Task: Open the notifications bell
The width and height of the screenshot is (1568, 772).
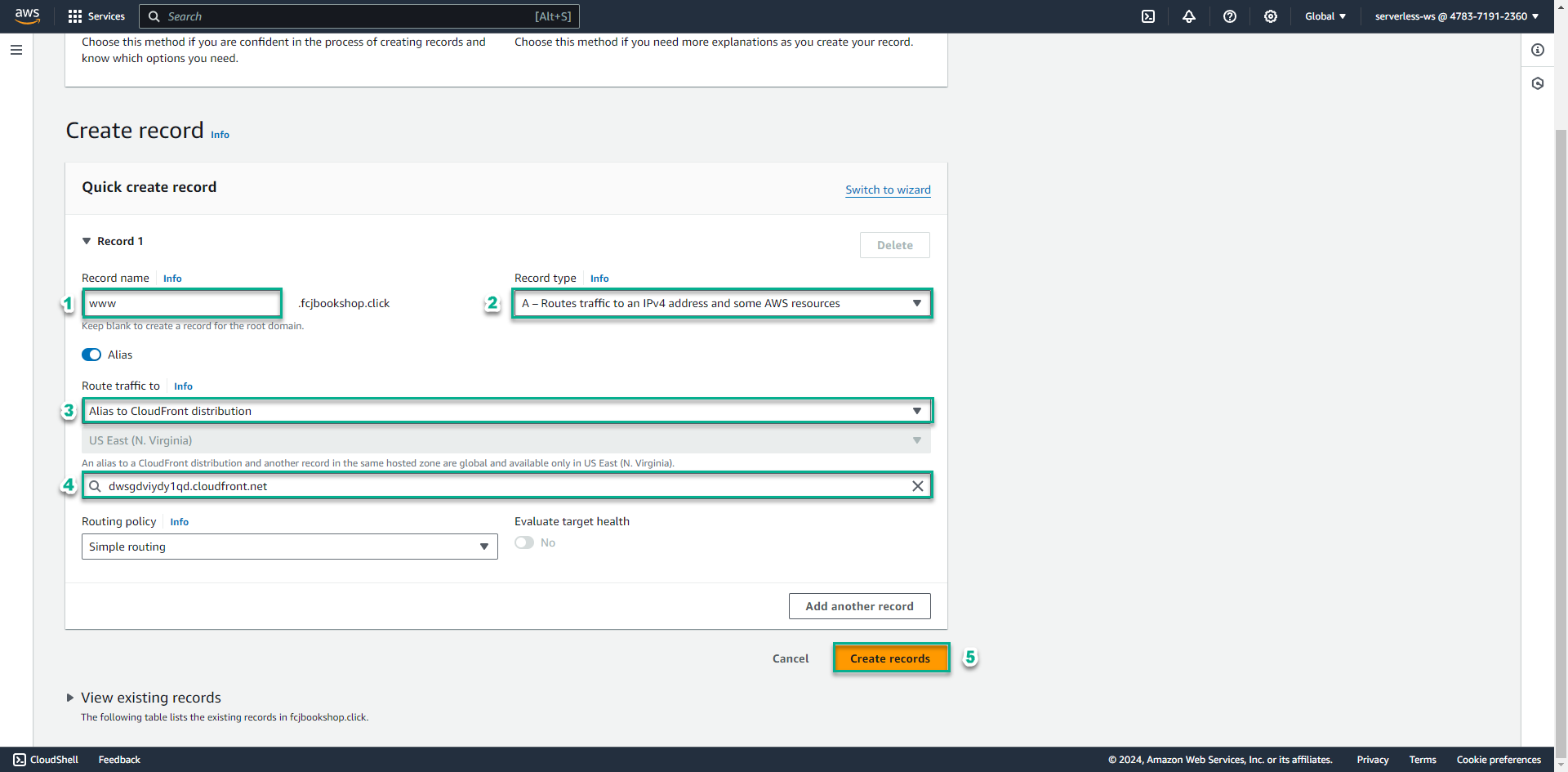Action: (1189, 16)
